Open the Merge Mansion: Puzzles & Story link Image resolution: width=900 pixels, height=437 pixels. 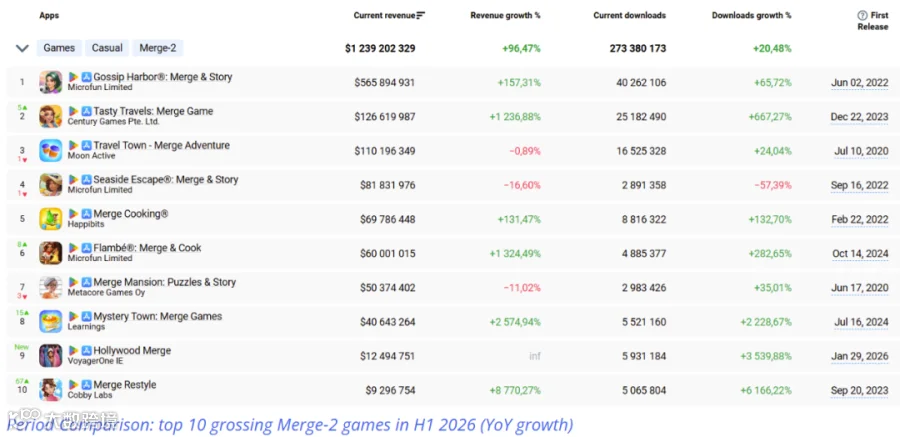click(x=165, y=282)
